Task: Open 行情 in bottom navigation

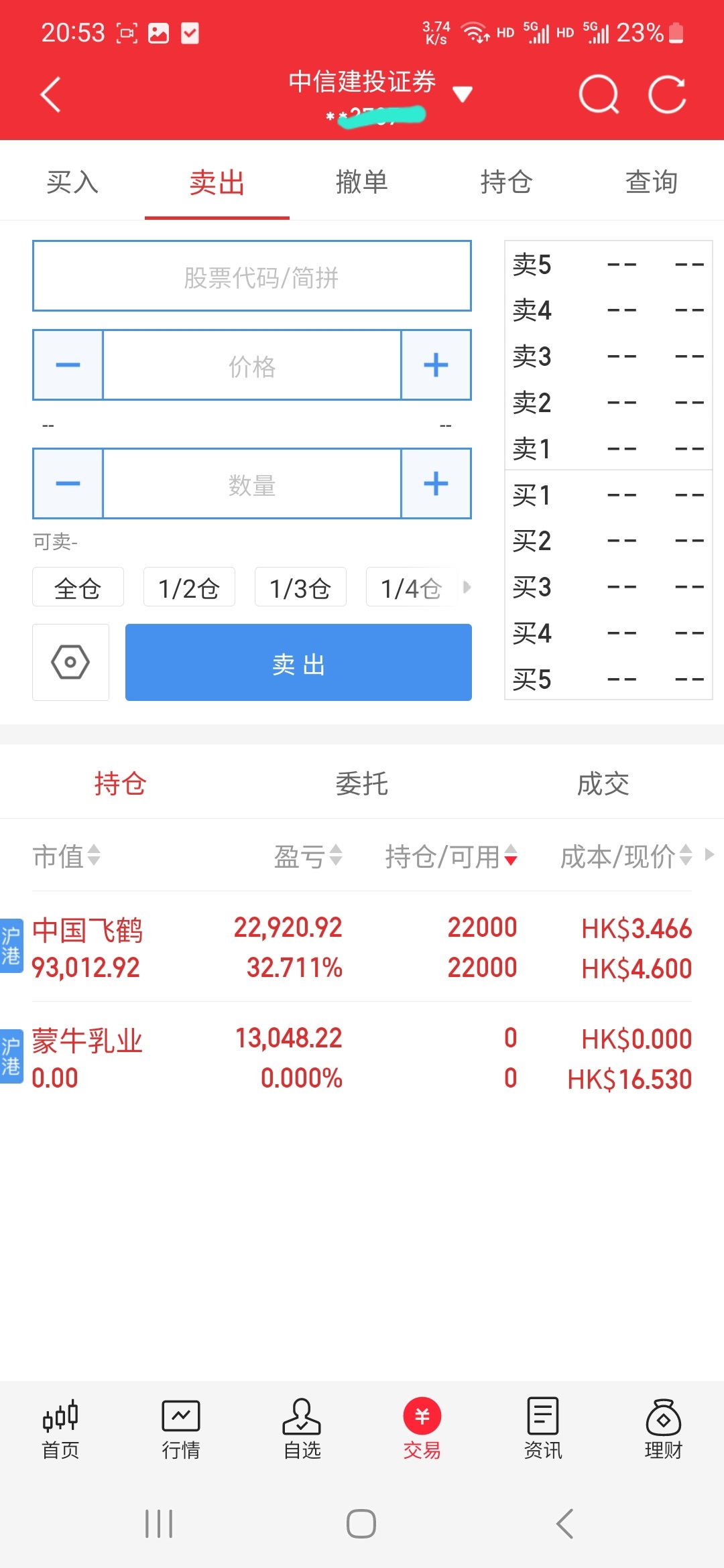Action: coord(181,1430)
